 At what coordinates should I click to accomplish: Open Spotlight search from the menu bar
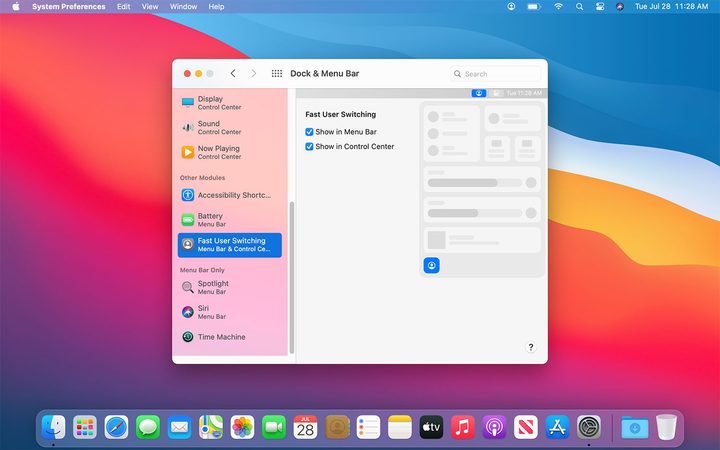579,6
